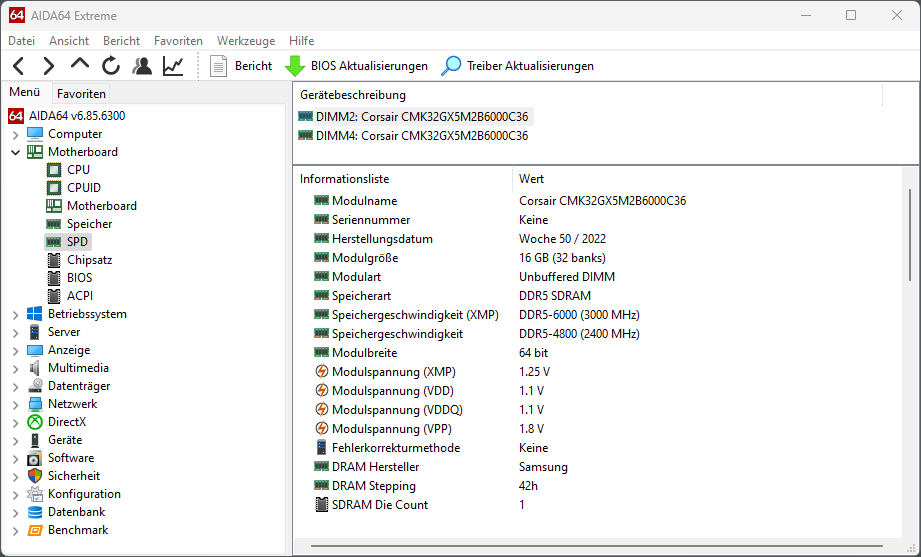Select the Chipsatz chip icon

pos(54,260)
